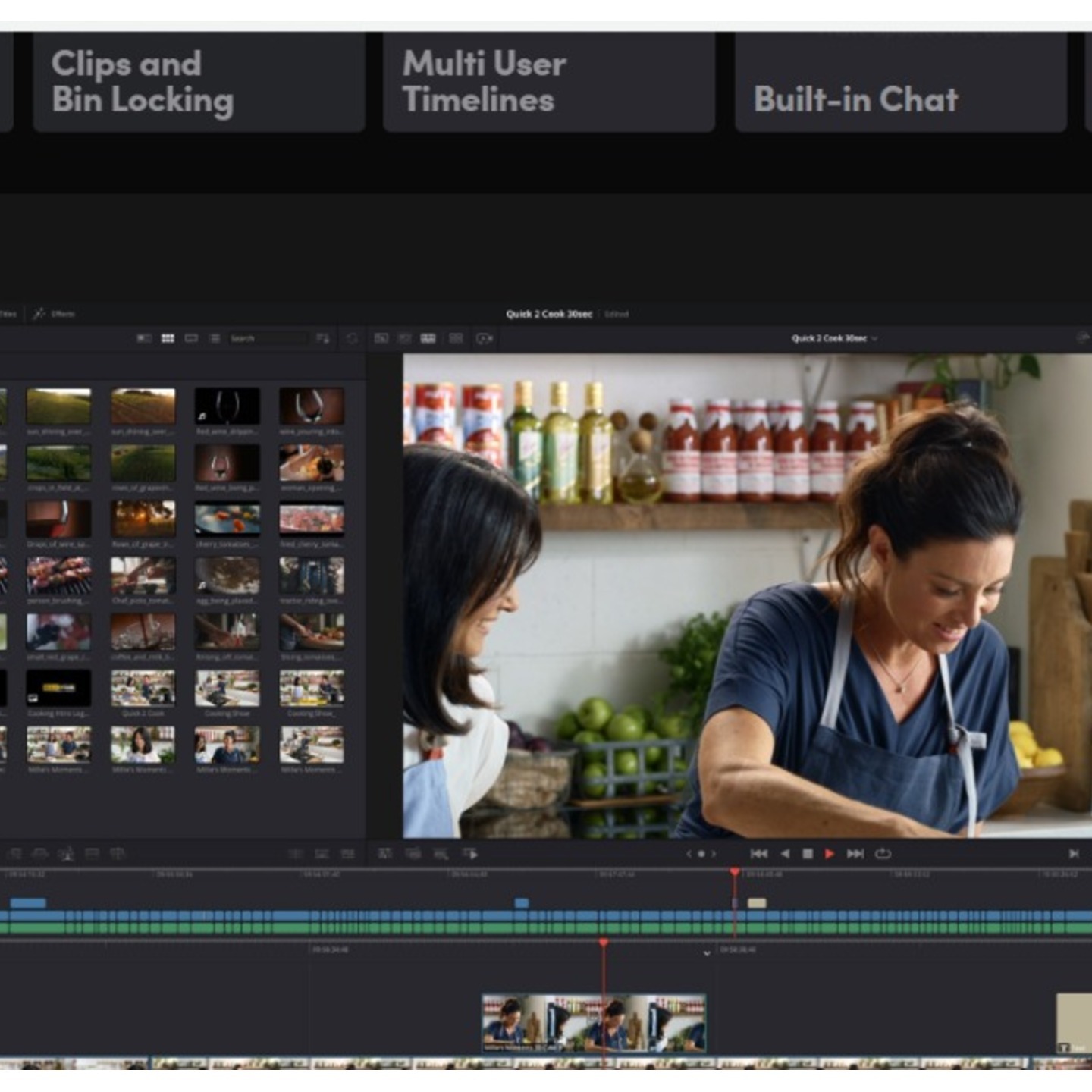Switch media pool to metadata view
The width and height of the screenshot is (1092, 1092).
[144, 338]
